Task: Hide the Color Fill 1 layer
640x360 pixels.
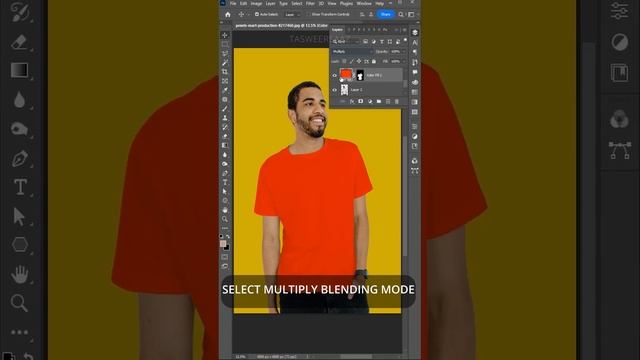Action: point(335,75)
